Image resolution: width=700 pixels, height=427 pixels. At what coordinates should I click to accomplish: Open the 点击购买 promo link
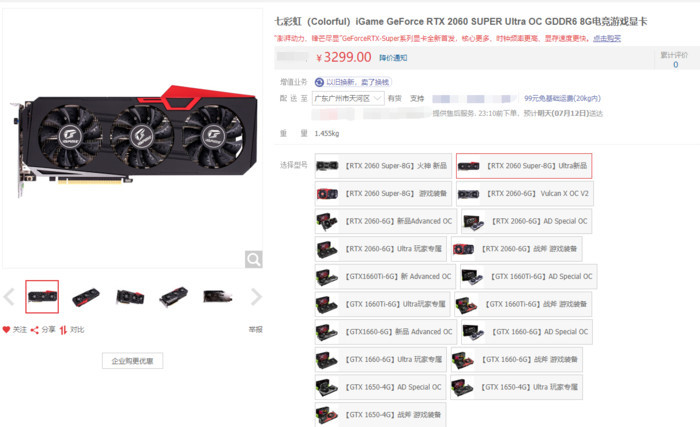click(607, 38)
